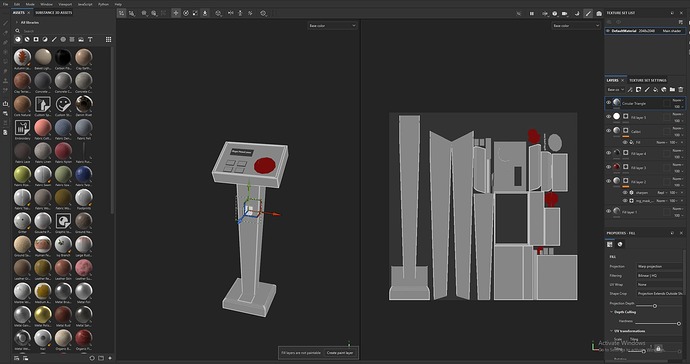Screen dimensions: 690x364
Task: Toggle visibility of Fill layer 2
Action: coord(609,181)
